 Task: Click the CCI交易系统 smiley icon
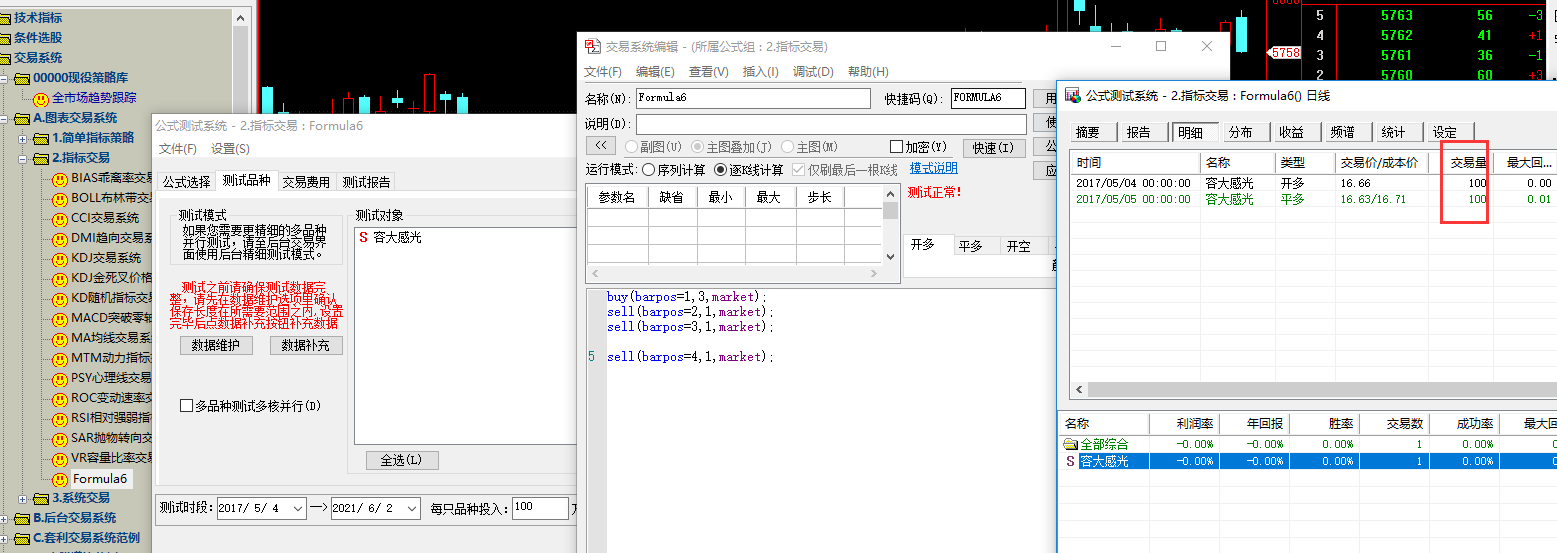60,218
